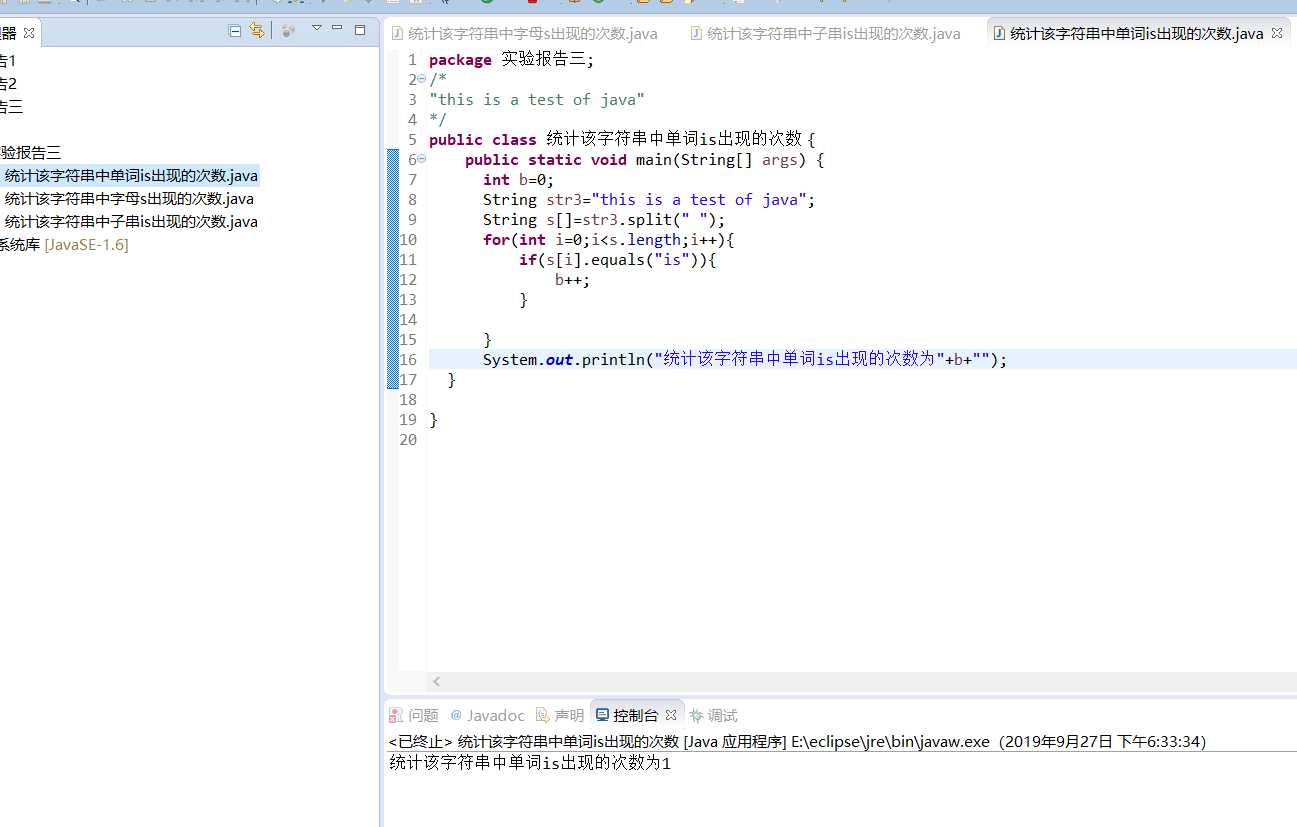Click console output 统计该字符串中单词is出现的次数为1
Viewport: 1297px width, 827px height.
pyautogui.click(x=530, y=764)
